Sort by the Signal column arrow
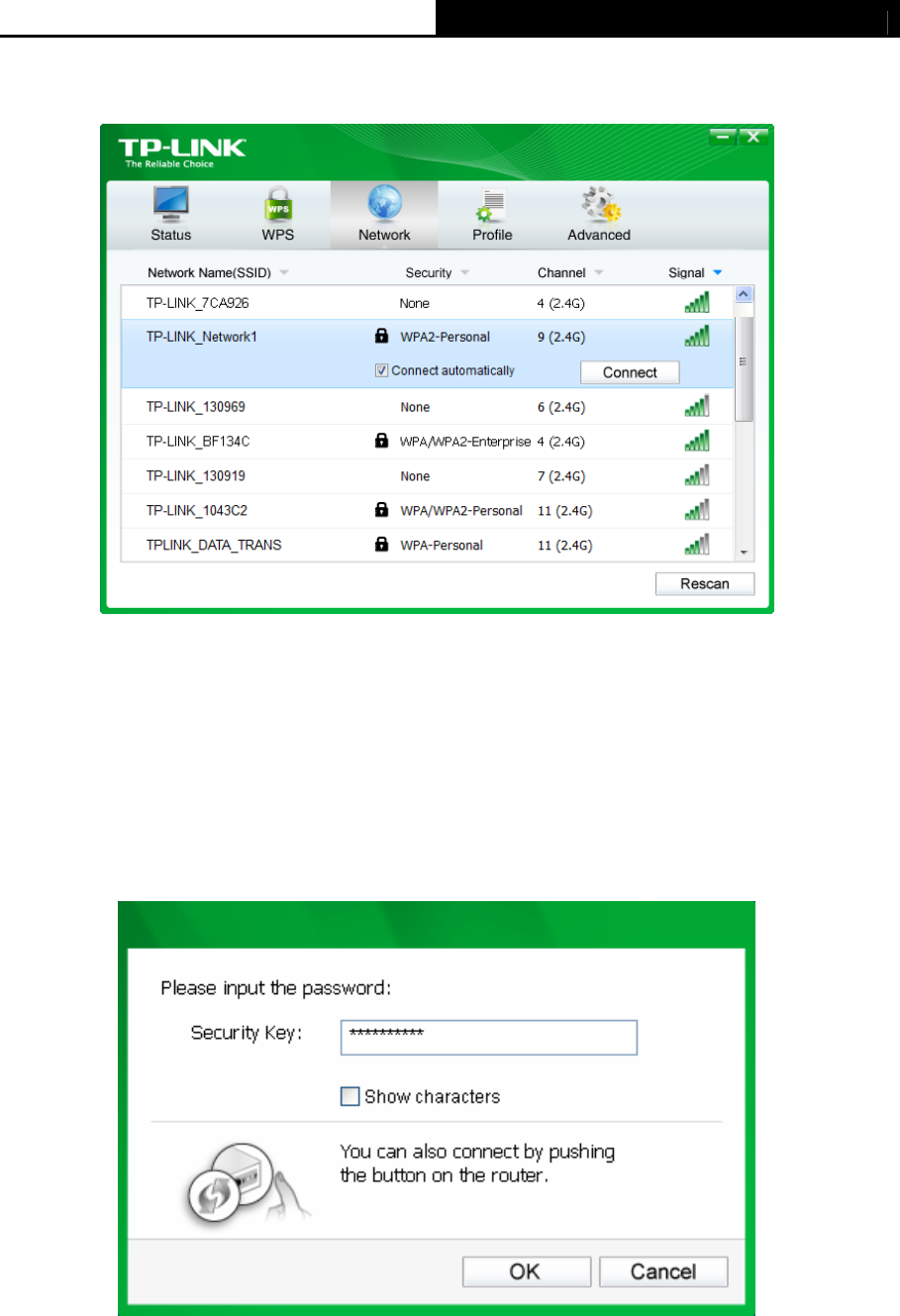Image resolution: width=900 pixels, height=1316 pixels. (718, 272)
